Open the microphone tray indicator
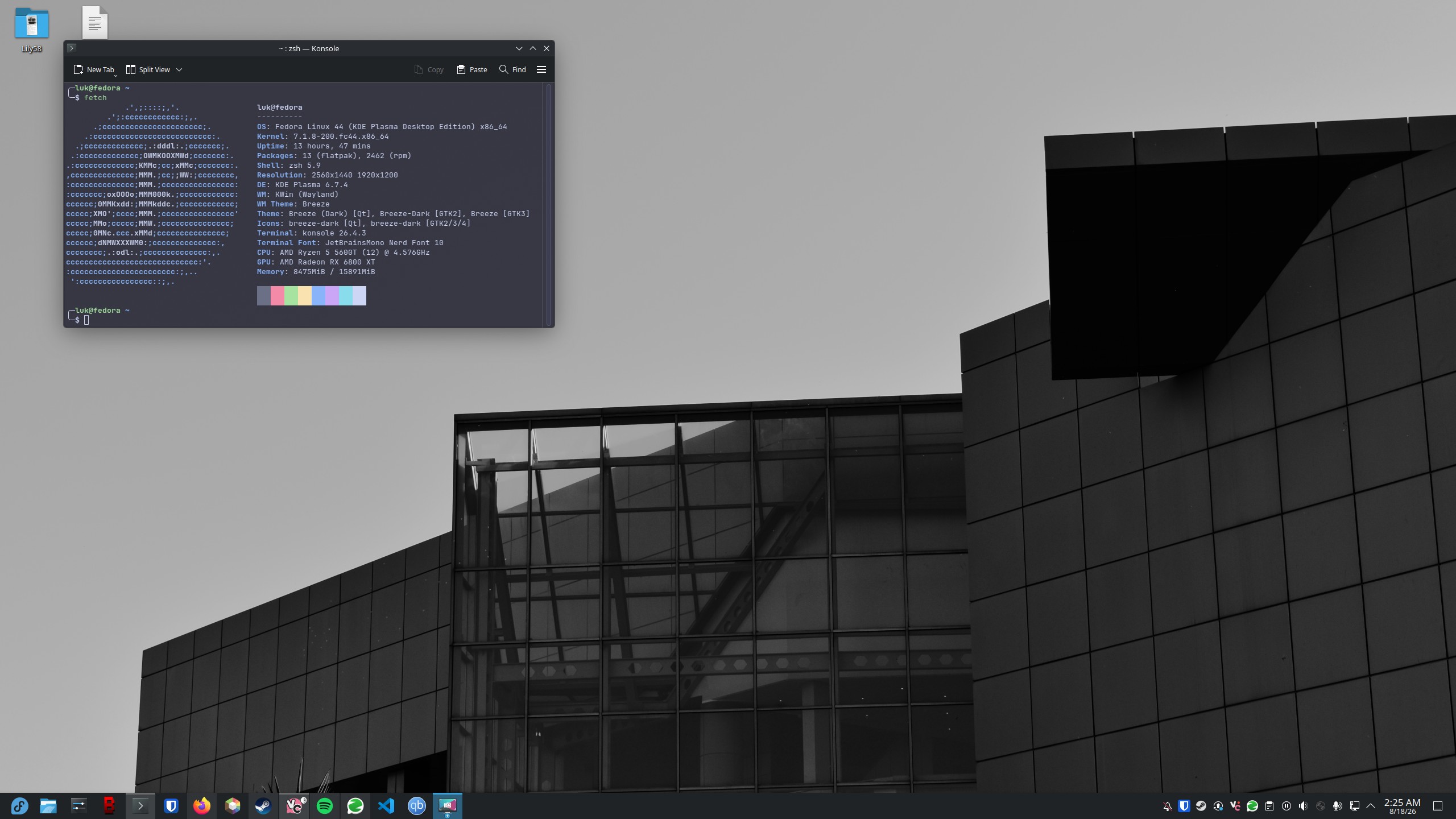Viewport: 1456px width, 819px height. tap(1338, 806)
